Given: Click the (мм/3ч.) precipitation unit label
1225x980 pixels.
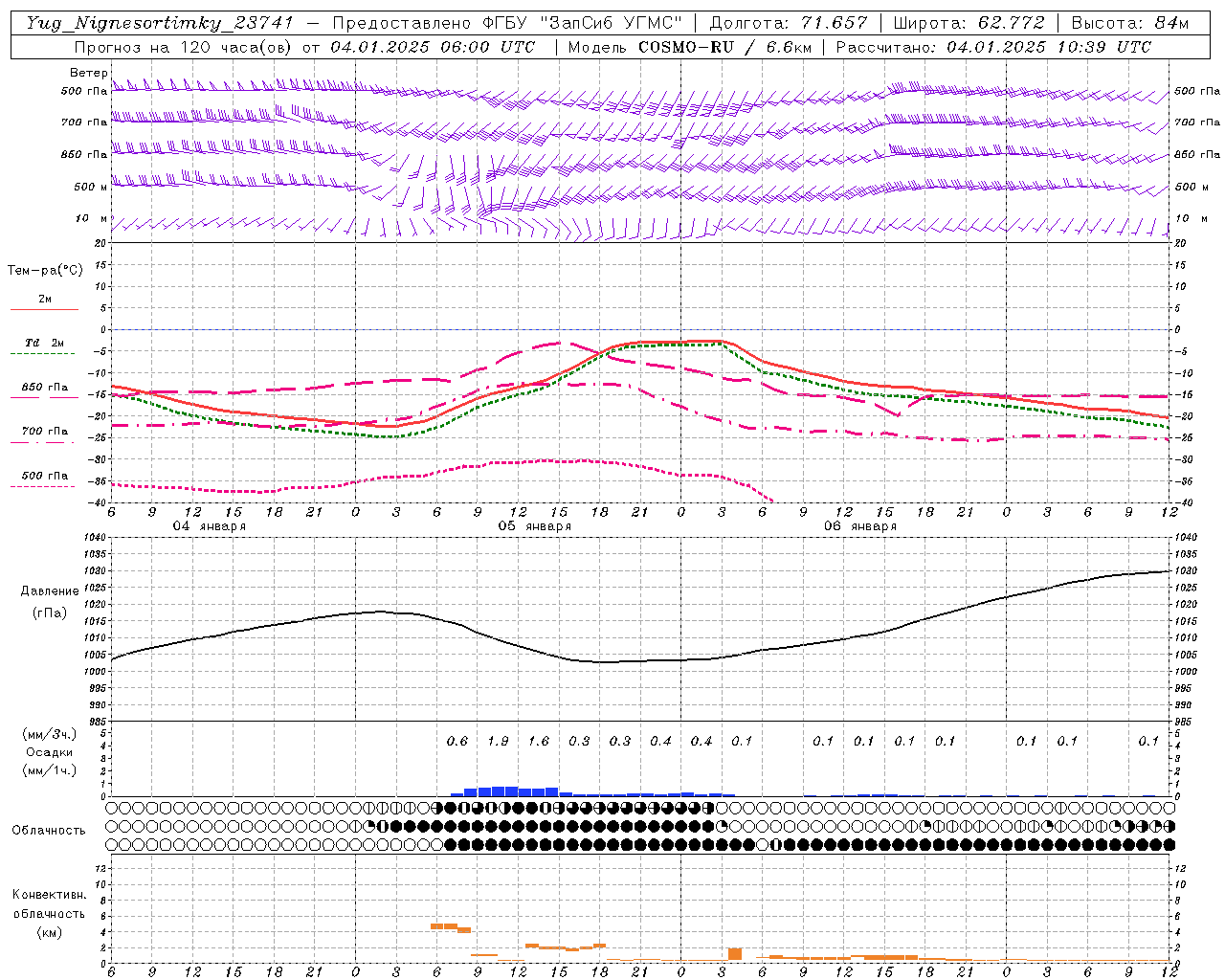Looking at the screenshot, I should tap(50, 734).
